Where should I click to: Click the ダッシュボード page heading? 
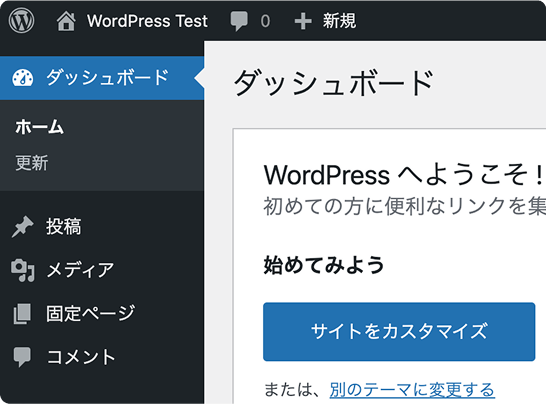334,83
